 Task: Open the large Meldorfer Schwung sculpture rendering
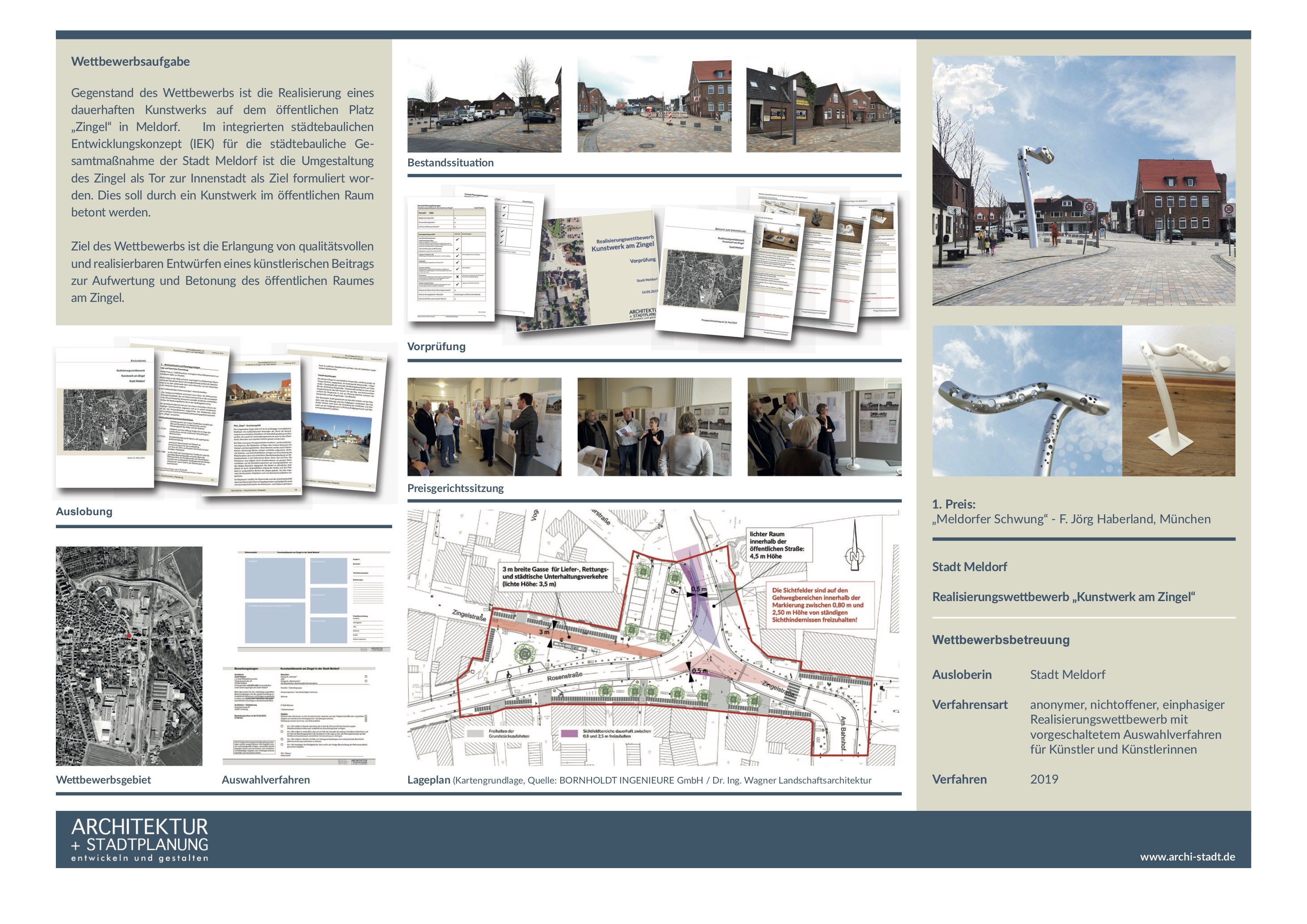point(1083,181)
